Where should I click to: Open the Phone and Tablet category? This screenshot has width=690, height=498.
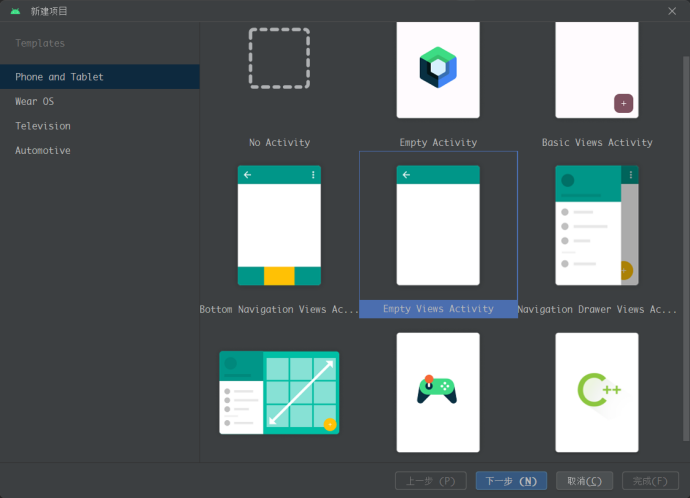[100, 77]
